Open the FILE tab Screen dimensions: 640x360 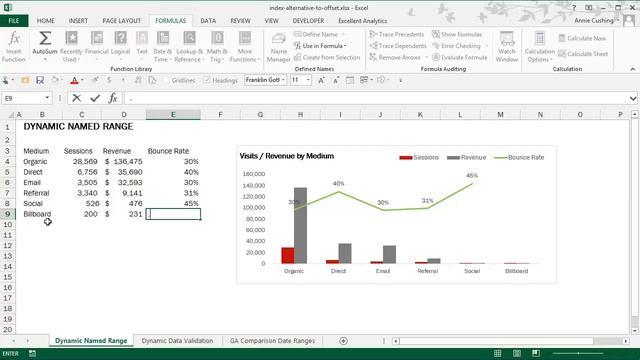pyautogui.click(x=14, y=21)
